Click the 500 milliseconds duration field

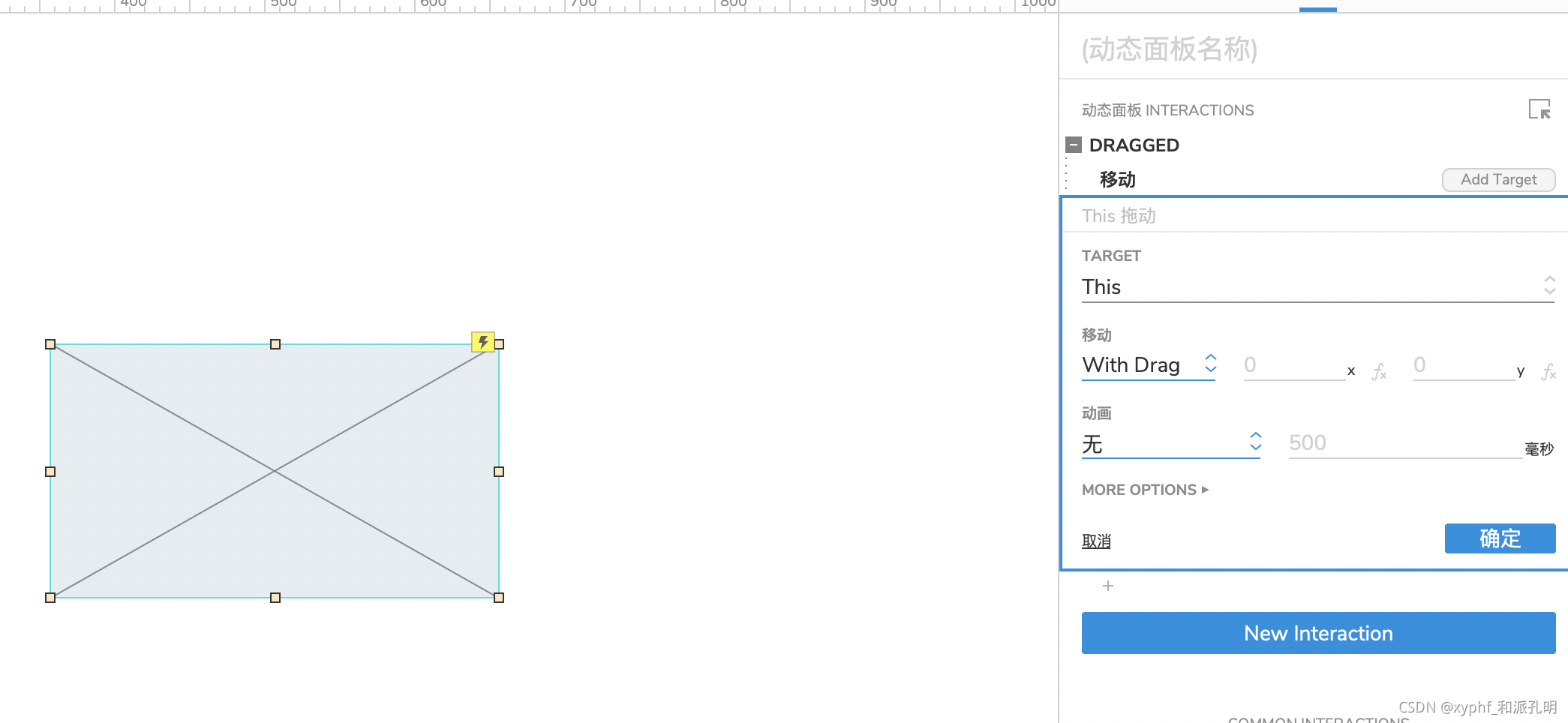1404,443
